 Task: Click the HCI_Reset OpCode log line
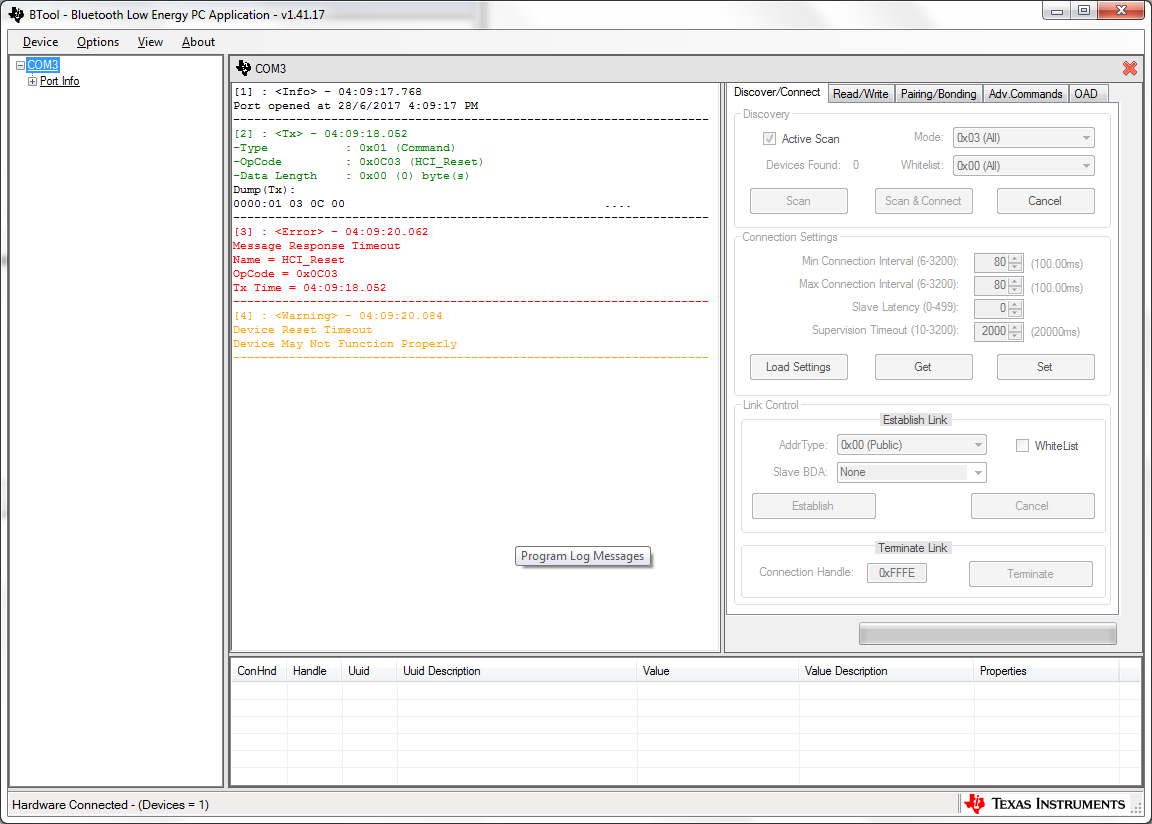point(358,162)
